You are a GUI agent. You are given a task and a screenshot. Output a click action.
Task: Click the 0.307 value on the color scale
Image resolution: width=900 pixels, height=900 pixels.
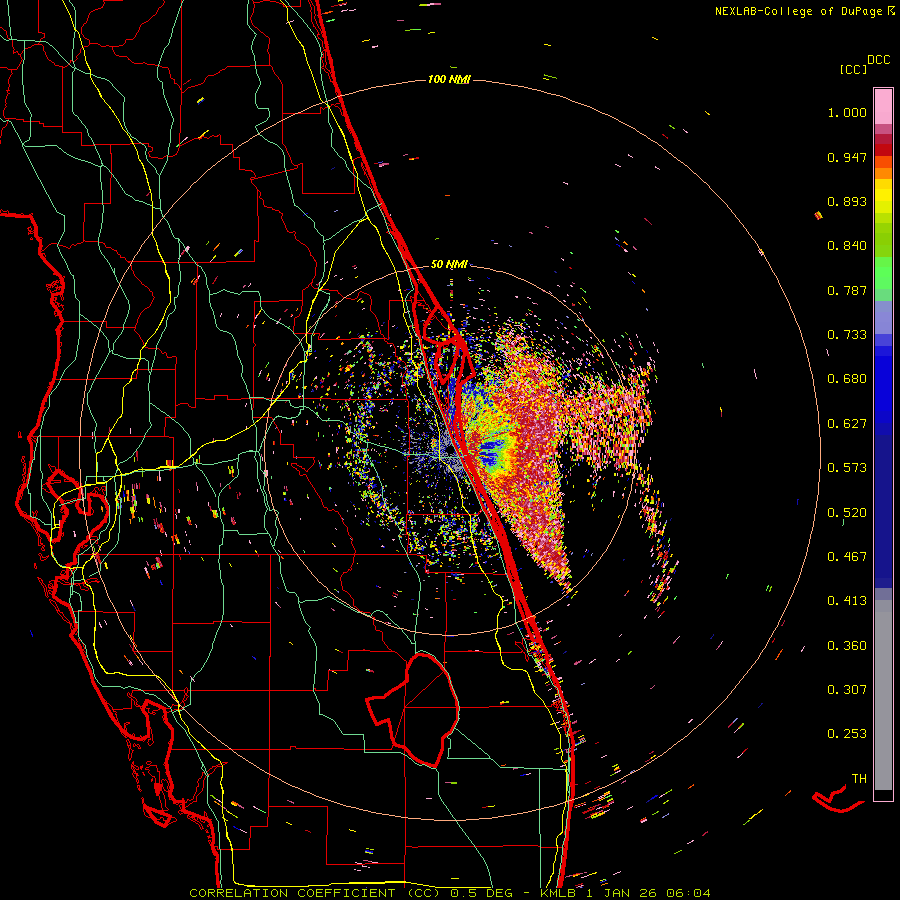847,690
